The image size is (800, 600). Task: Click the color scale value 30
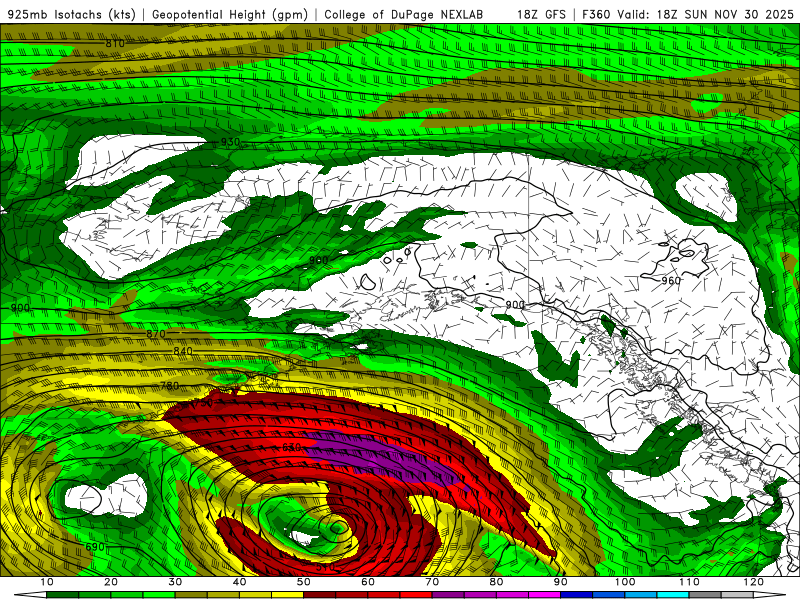(175, 582)
